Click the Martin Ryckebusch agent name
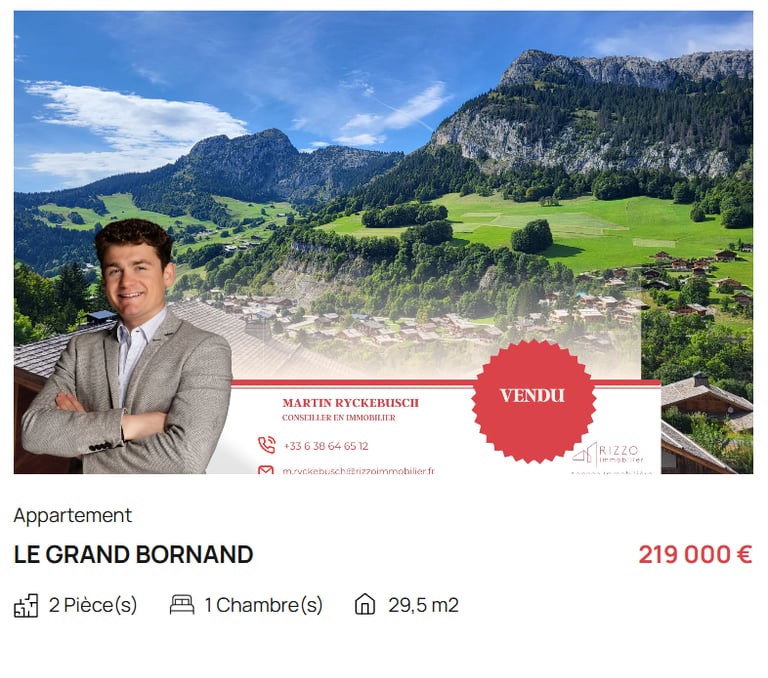Viewport: 768px width, 678px height. coord(350,403)
